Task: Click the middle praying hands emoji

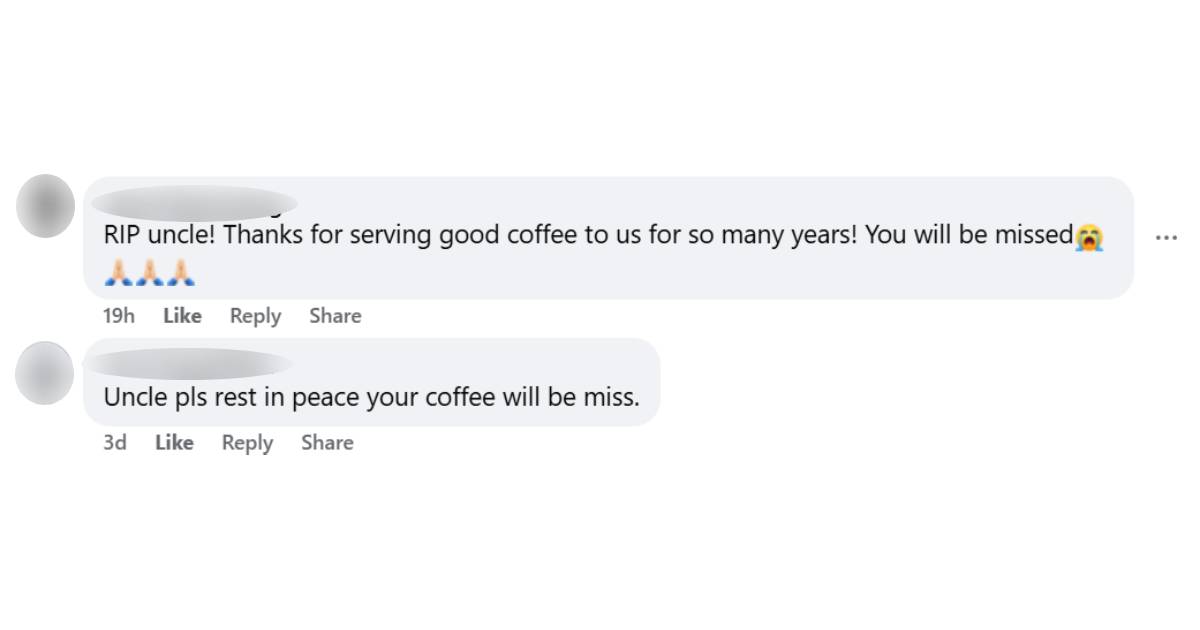Action: [150, 273]
